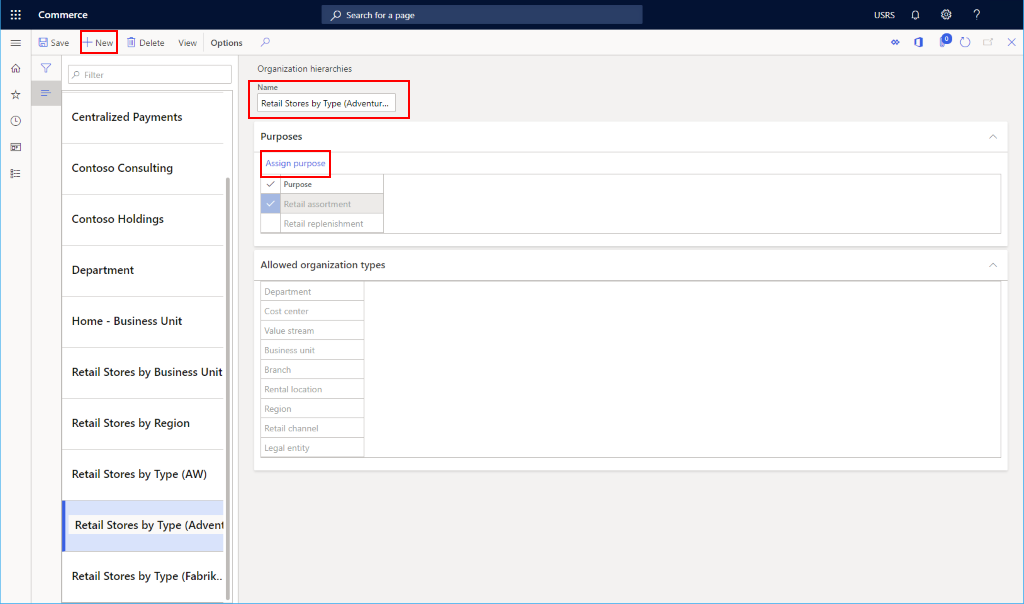Click the Purpose column header
1024x604 pixels.
(332, 184)
